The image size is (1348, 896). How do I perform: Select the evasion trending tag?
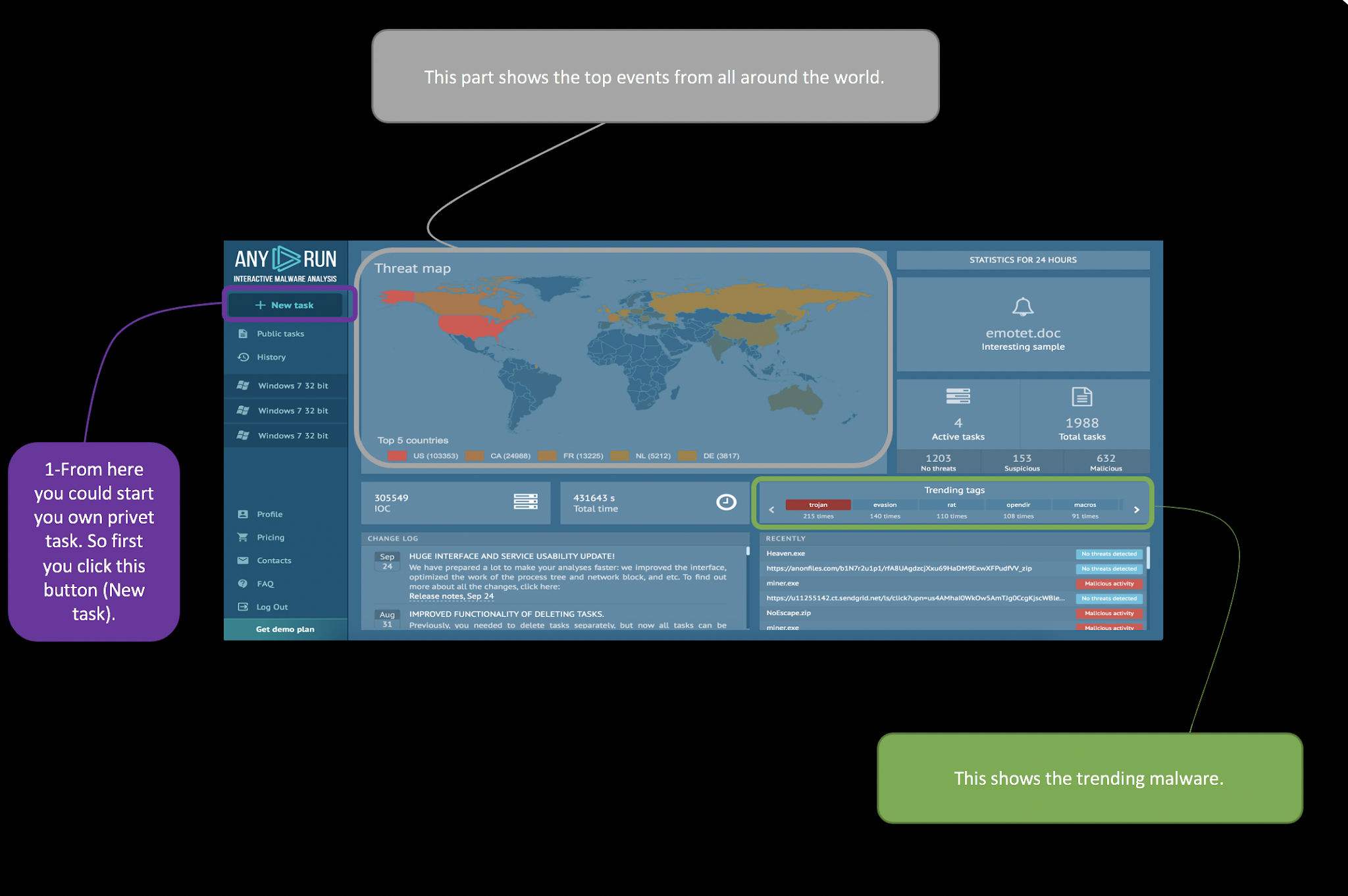pyautogui.click(x=885, y=505)
